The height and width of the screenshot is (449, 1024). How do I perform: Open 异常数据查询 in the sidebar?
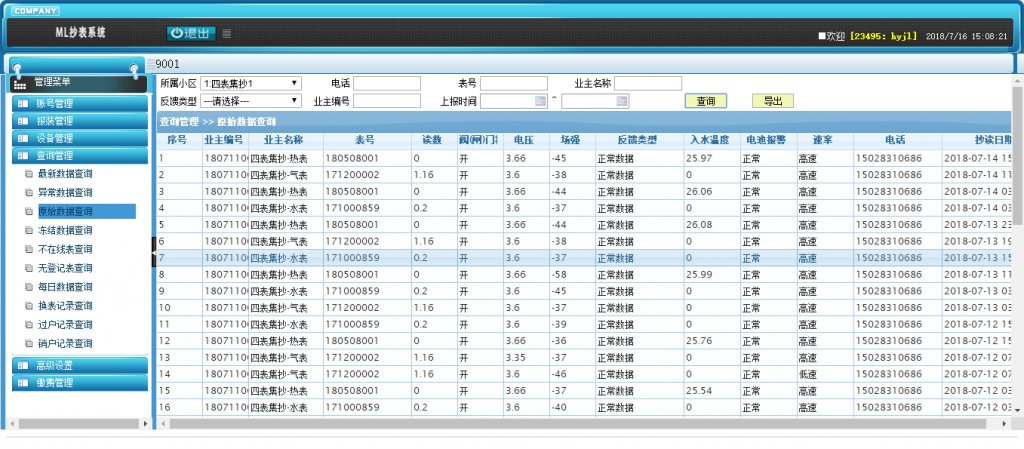(x=65, y=192)
